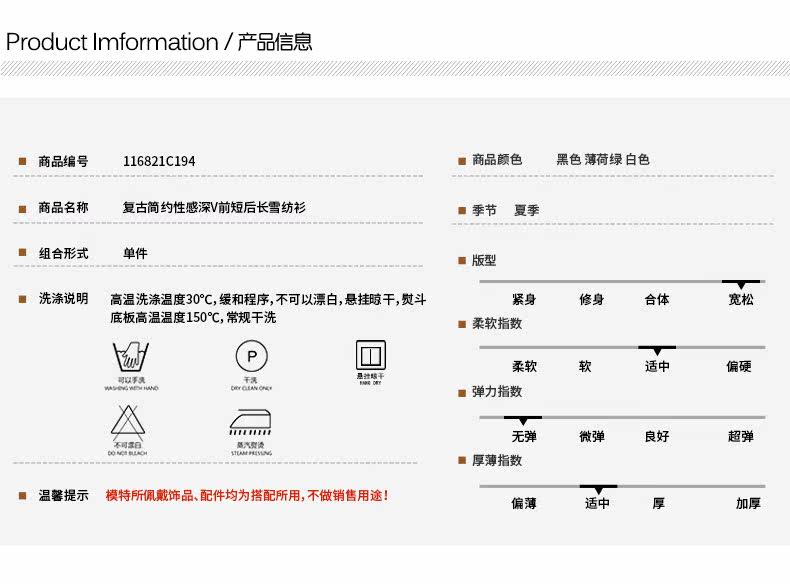Click the thickness label 加厚
The image size is (790, 584).
click(x=748, y=503)
